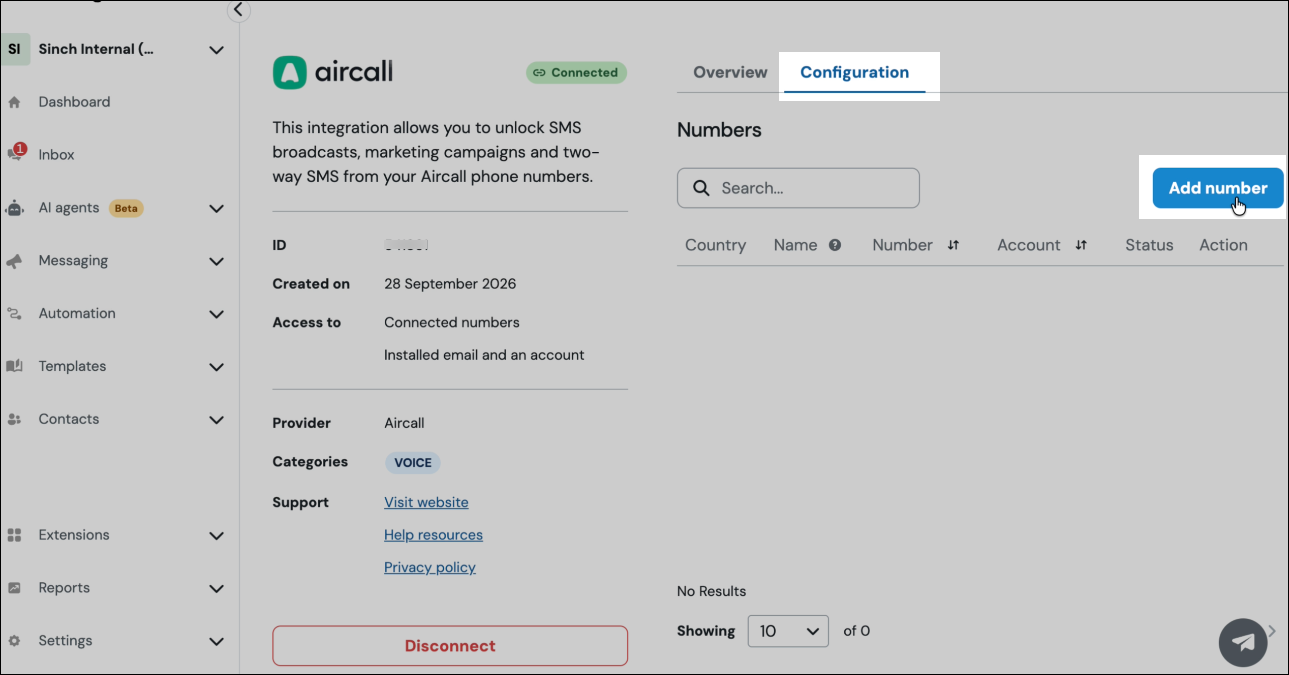Click the Action column header
Viewport: 1289px width, 675px height.
1223,245
